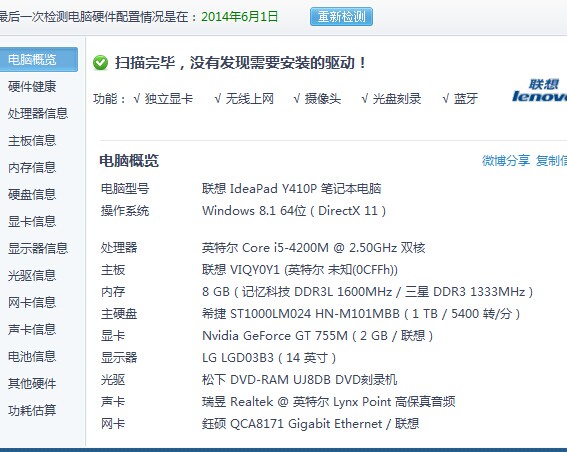Click the 复制信息 link at right edge
The image size is (567, 452).
click(551, 161)
